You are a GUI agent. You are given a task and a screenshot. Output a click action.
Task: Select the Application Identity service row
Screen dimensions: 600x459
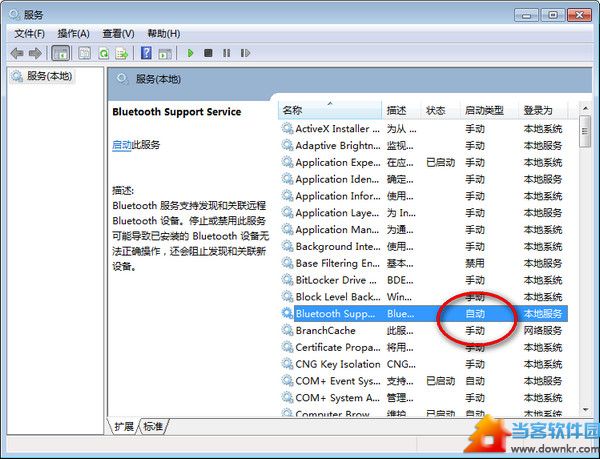pyautogui.click(x=424, y=179)
